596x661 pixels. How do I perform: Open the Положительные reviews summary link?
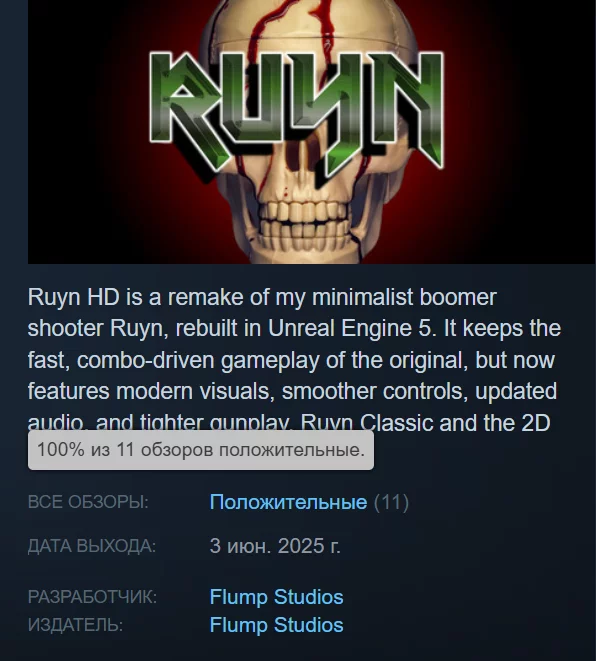tap(288, 502)
